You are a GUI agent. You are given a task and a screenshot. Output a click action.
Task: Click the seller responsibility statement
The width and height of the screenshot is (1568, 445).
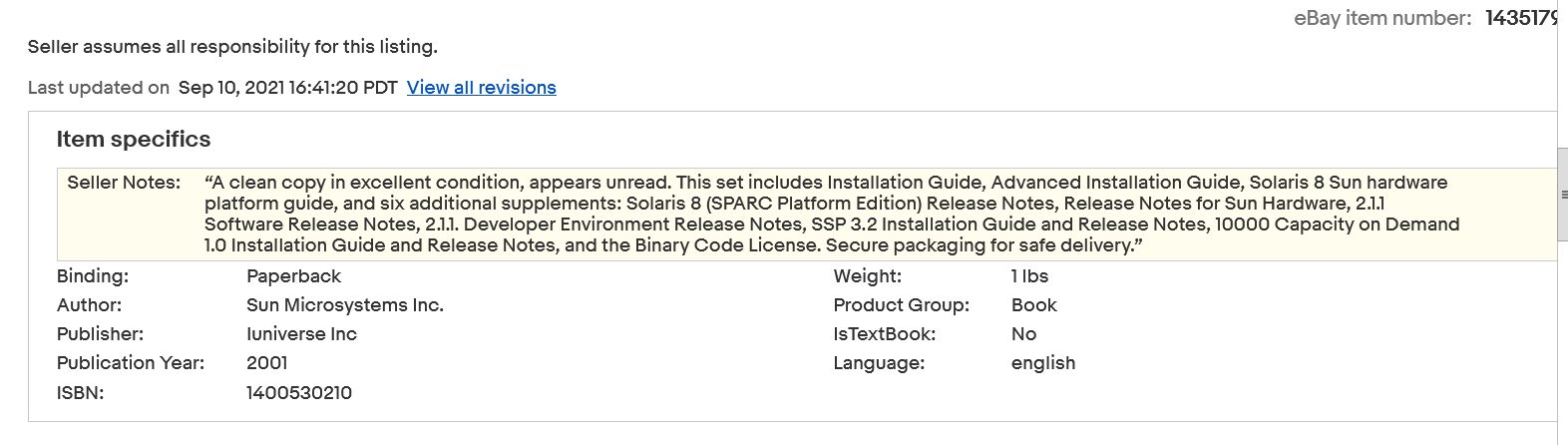232,47
